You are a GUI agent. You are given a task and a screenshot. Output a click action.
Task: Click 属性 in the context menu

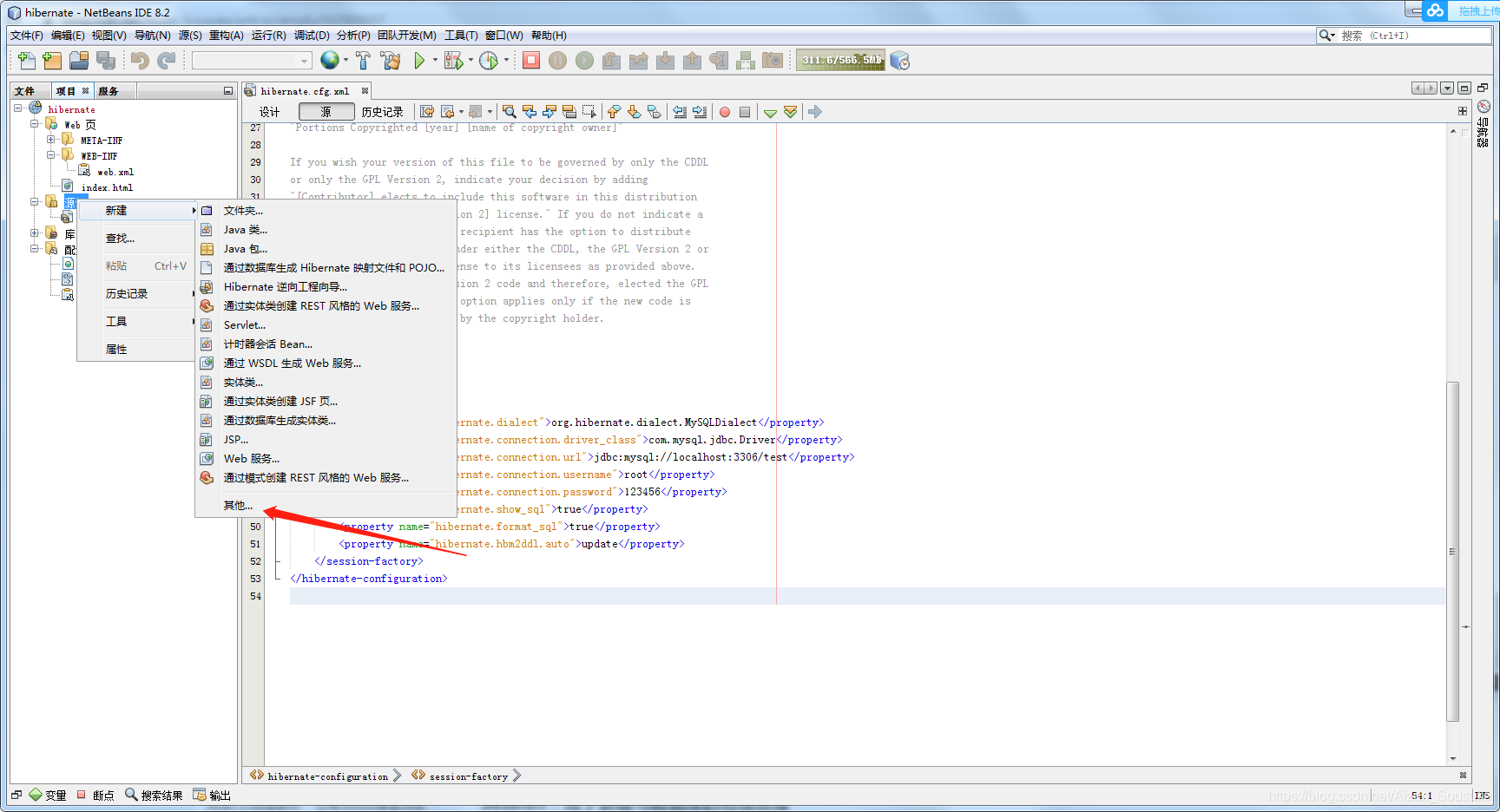136,350
